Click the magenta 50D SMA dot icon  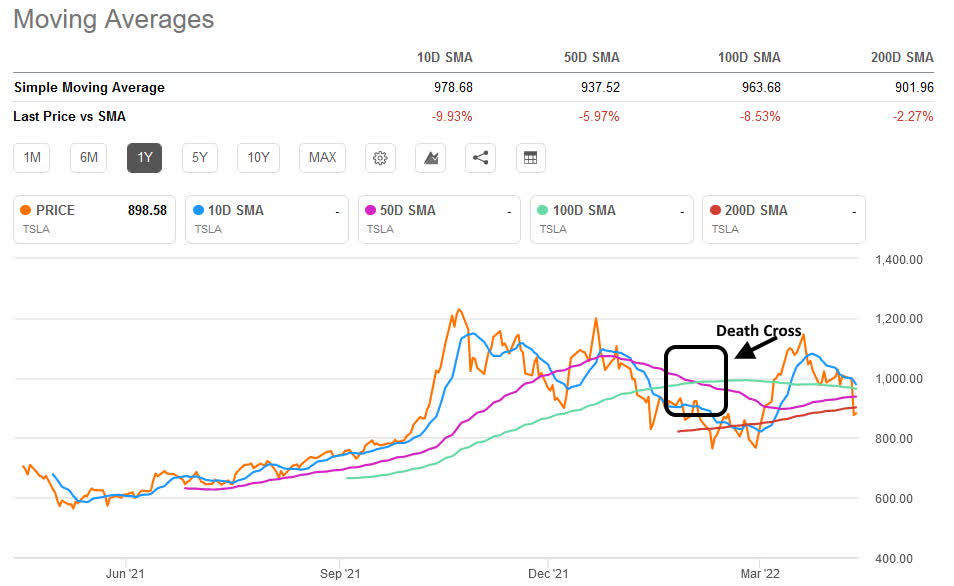pyautogui.click(x=371, y=210)
